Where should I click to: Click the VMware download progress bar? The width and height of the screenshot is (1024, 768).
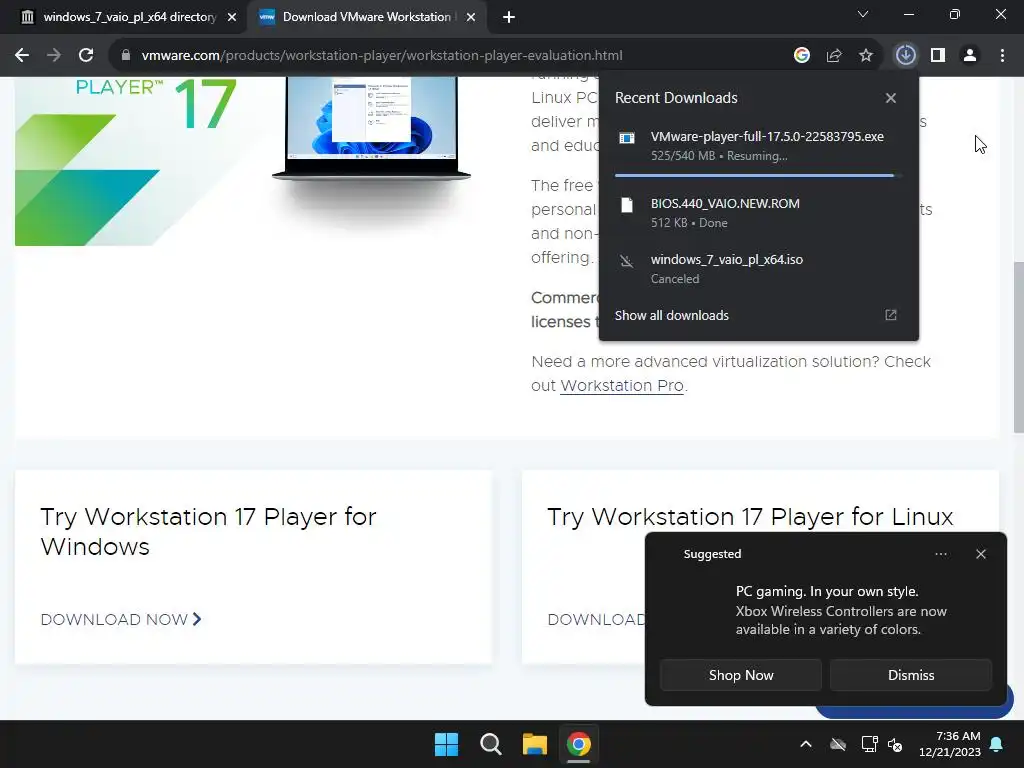(x=758, y=176)
